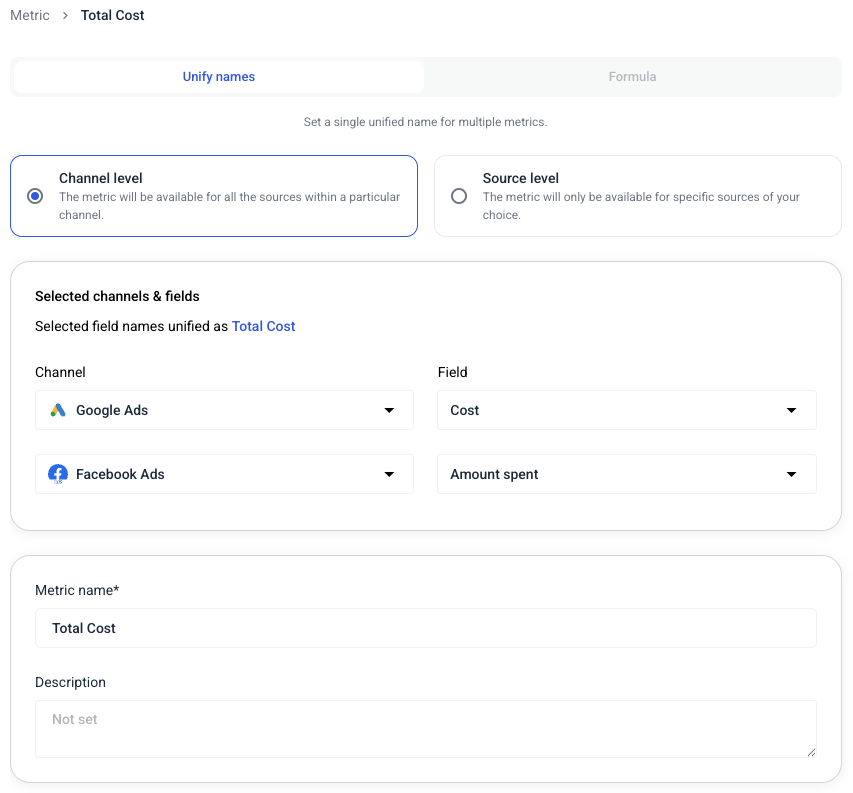
Task: Select the Unify names tab
Action: pos(218,76)
